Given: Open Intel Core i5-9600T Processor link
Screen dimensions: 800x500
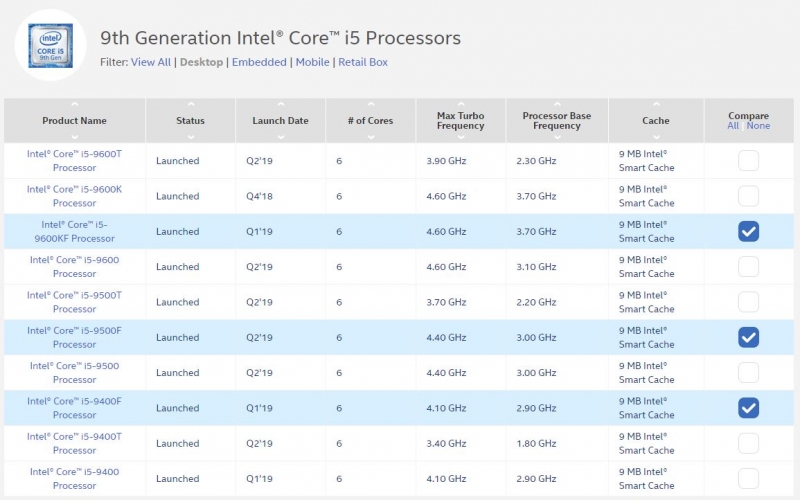Looking at the screenshot, I should coord(74,161).
